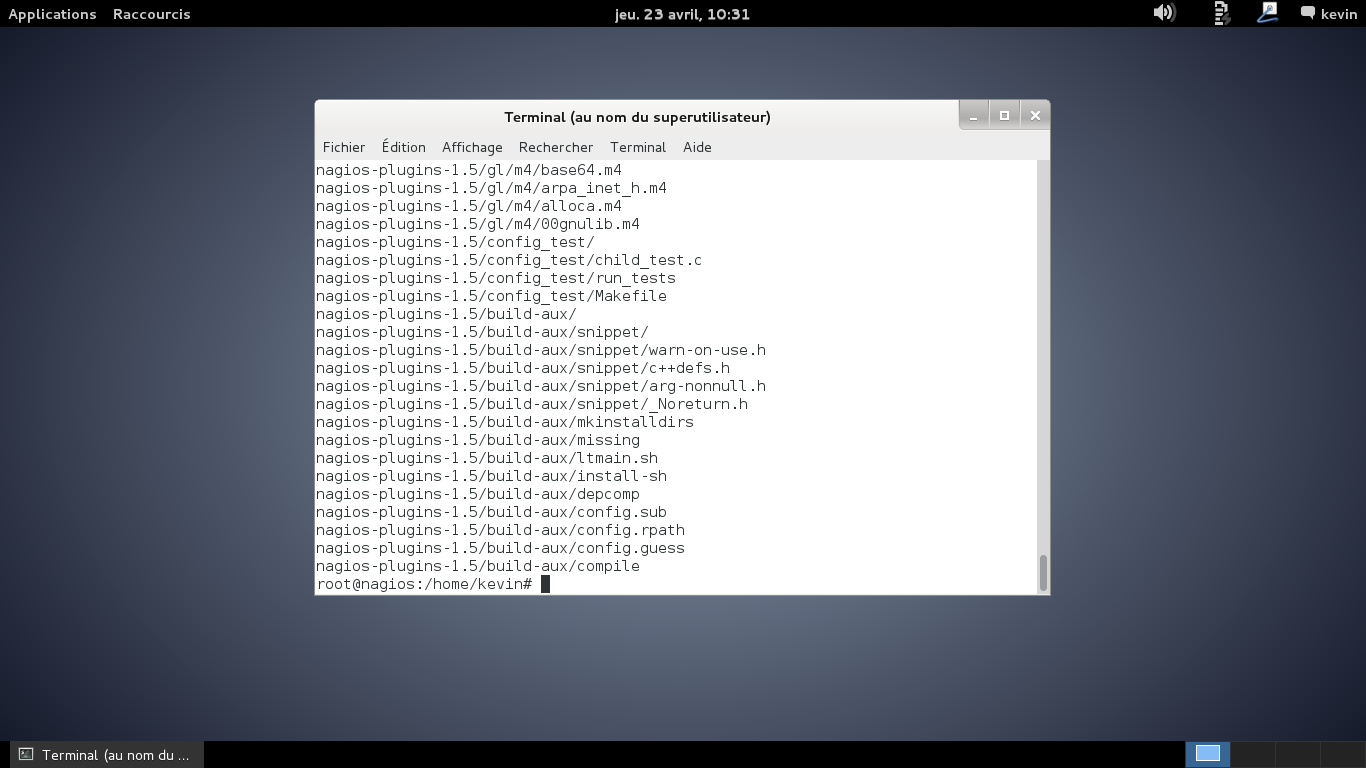Screen dimensions: 1366x768
Task: Click the Terminal window title bar text
Action: tap(637, 117)
